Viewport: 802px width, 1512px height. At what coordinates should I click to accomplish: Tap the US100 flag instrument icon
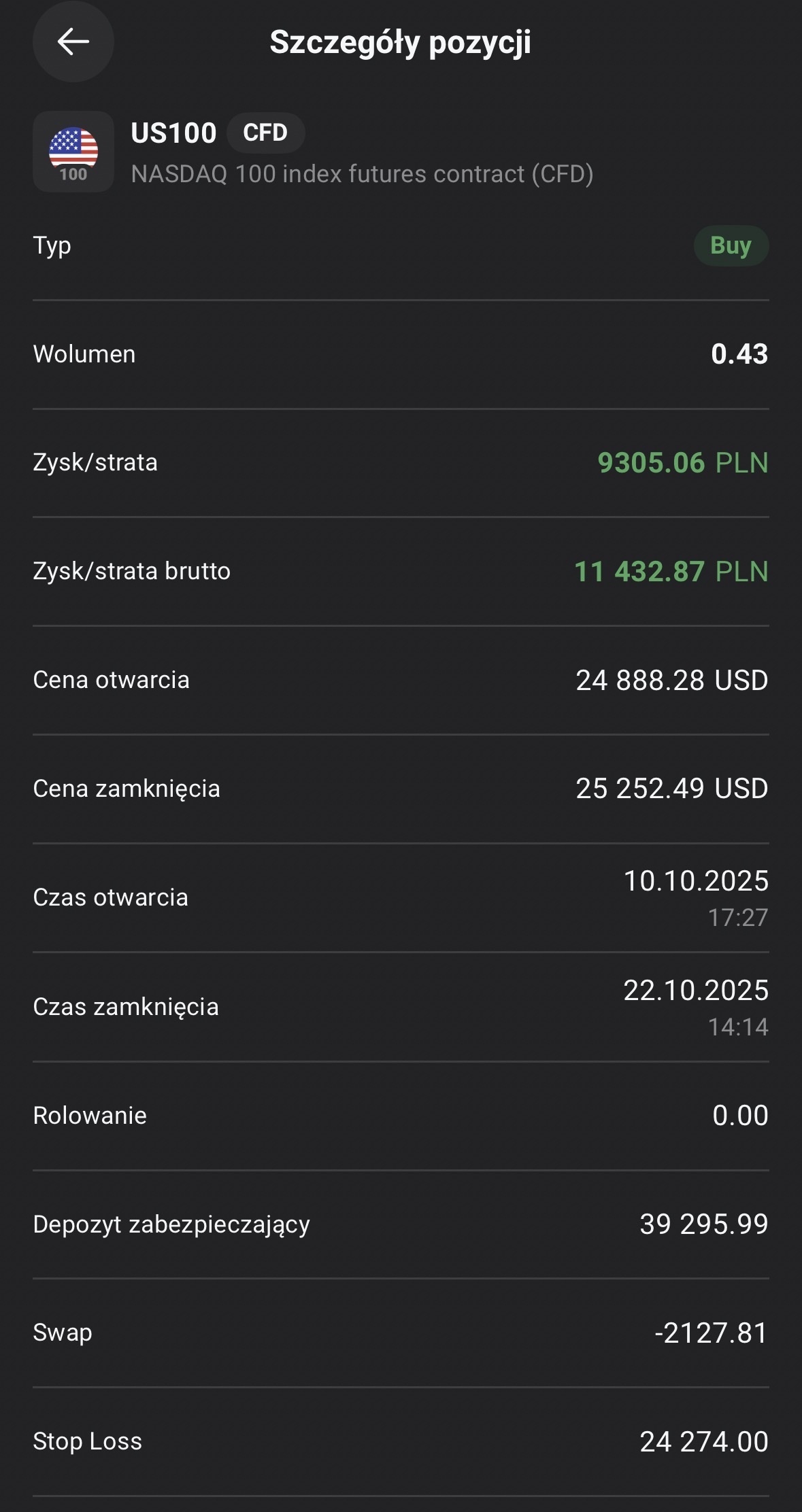pos(73,152)
